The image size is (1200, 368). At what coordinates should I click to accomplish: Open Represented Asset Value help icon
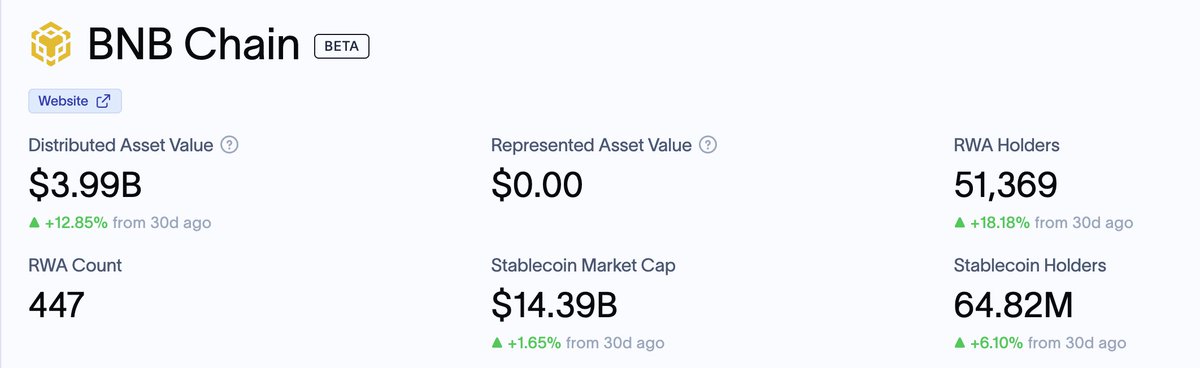click(x=708, y=145)
